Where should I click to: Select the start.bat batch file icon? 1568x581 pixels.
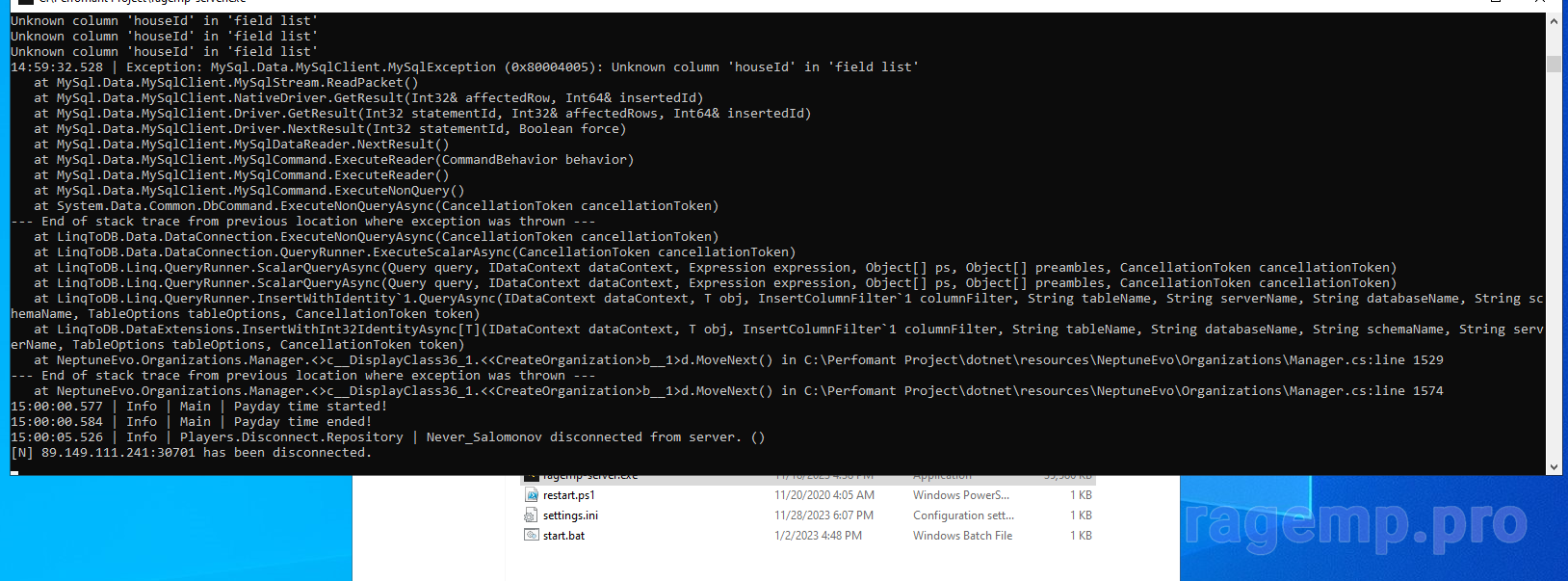531,536
